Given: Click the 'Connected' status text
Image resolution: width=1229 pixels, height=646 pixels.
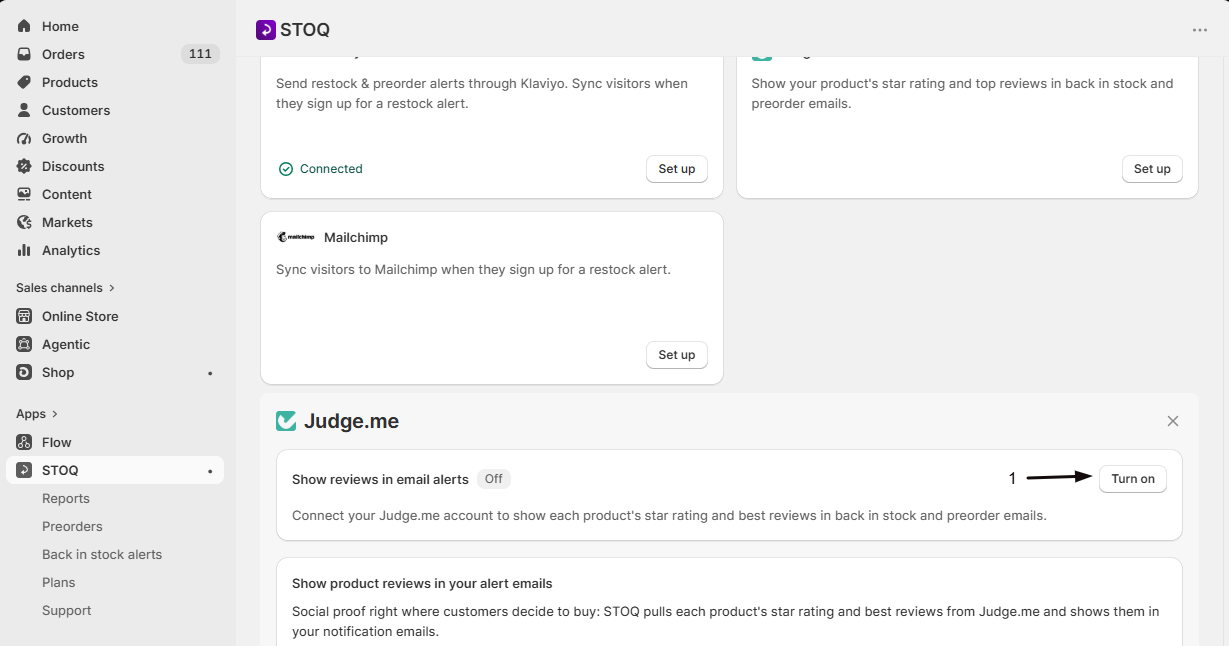Looking at the screenshot, I should tap(331, 169).
